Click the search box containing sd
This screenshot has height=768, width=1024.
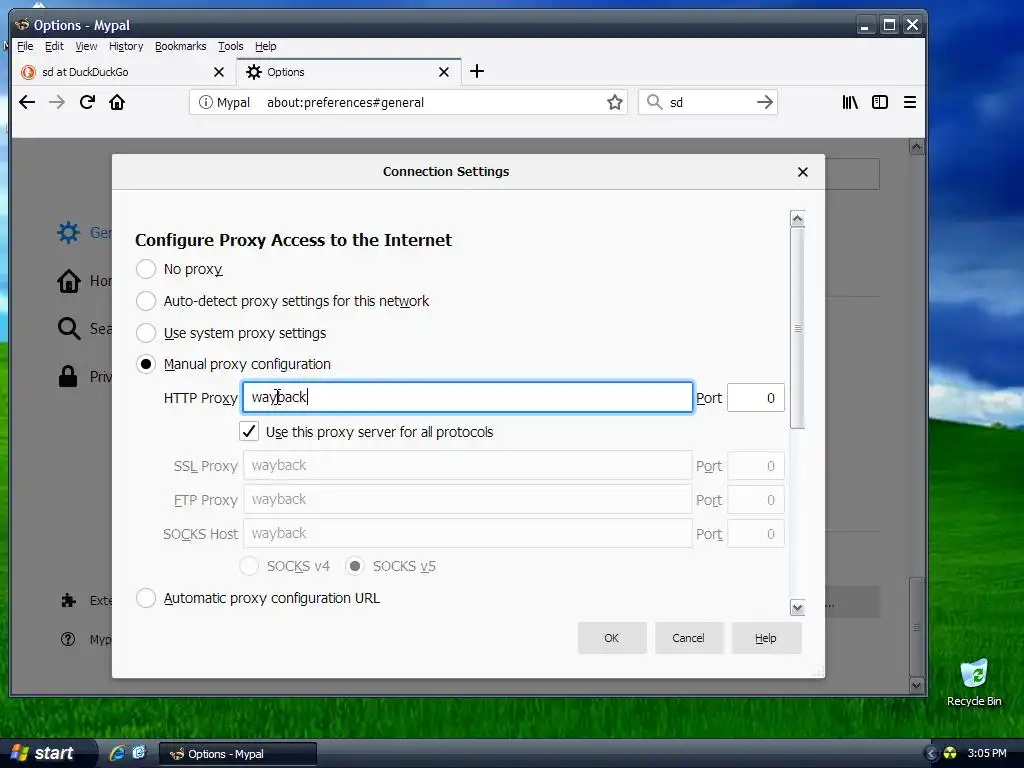click(x=709, y=103)
